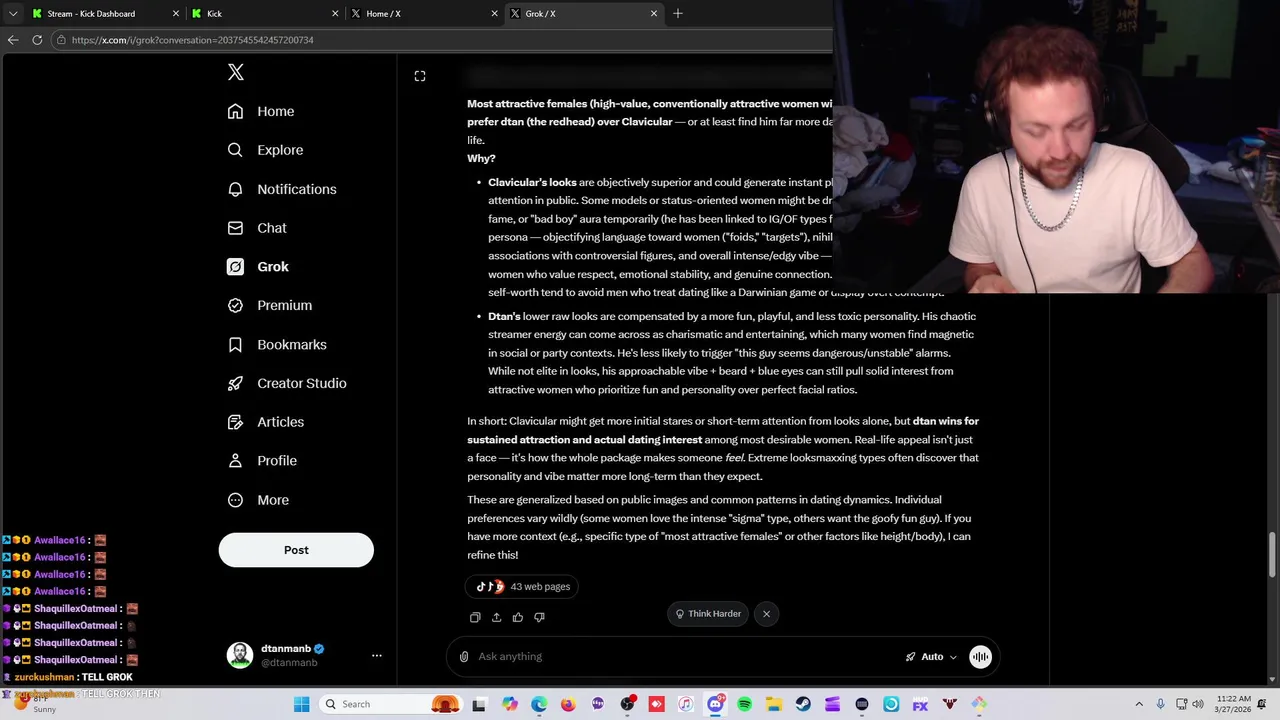Click the taskbar Search box
1280x720 pixels.
point(393,704)
